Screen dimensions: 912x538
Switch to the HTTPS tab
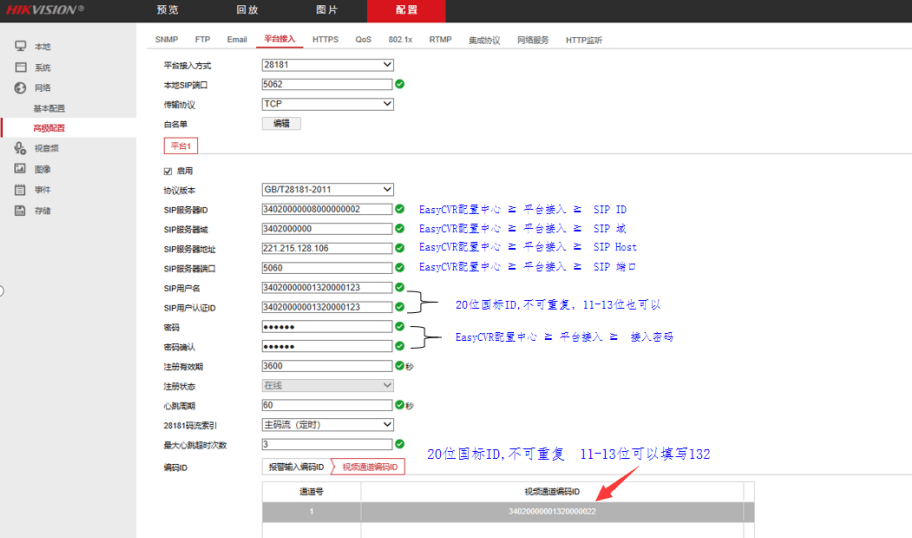(x=325, y=40)
